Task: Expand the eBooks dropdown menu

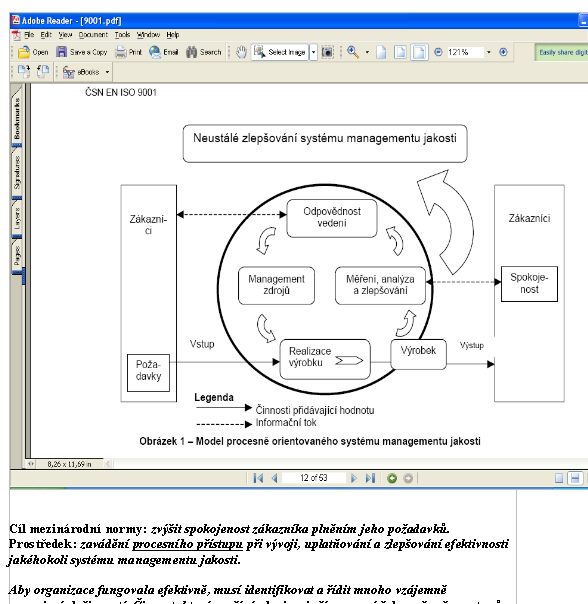Action: tap(108, 72)
